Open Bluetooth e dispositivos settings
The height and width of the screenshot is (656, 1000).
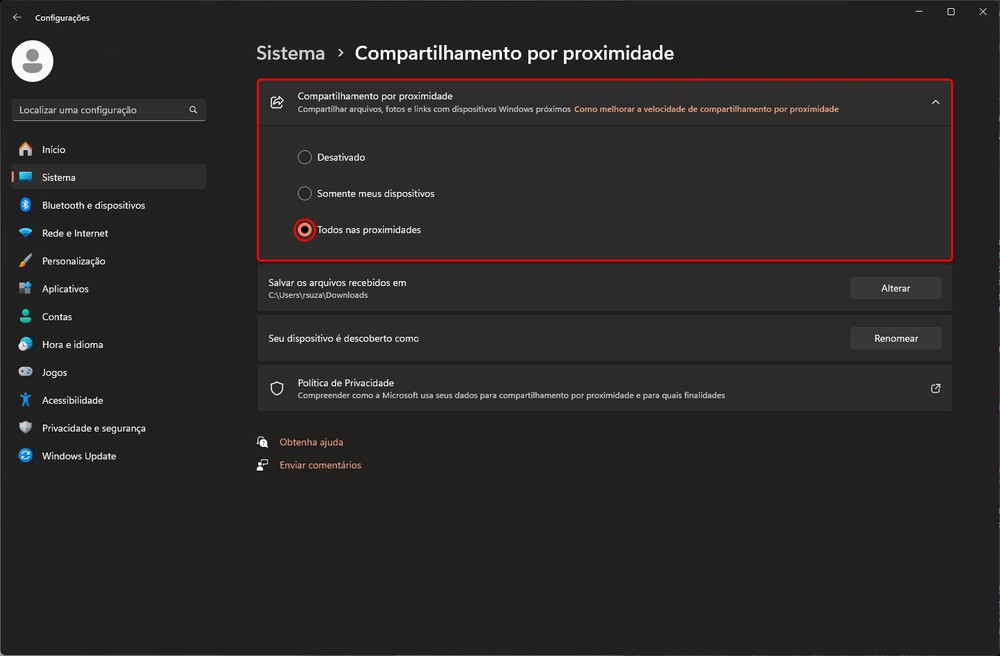[93, 205]
